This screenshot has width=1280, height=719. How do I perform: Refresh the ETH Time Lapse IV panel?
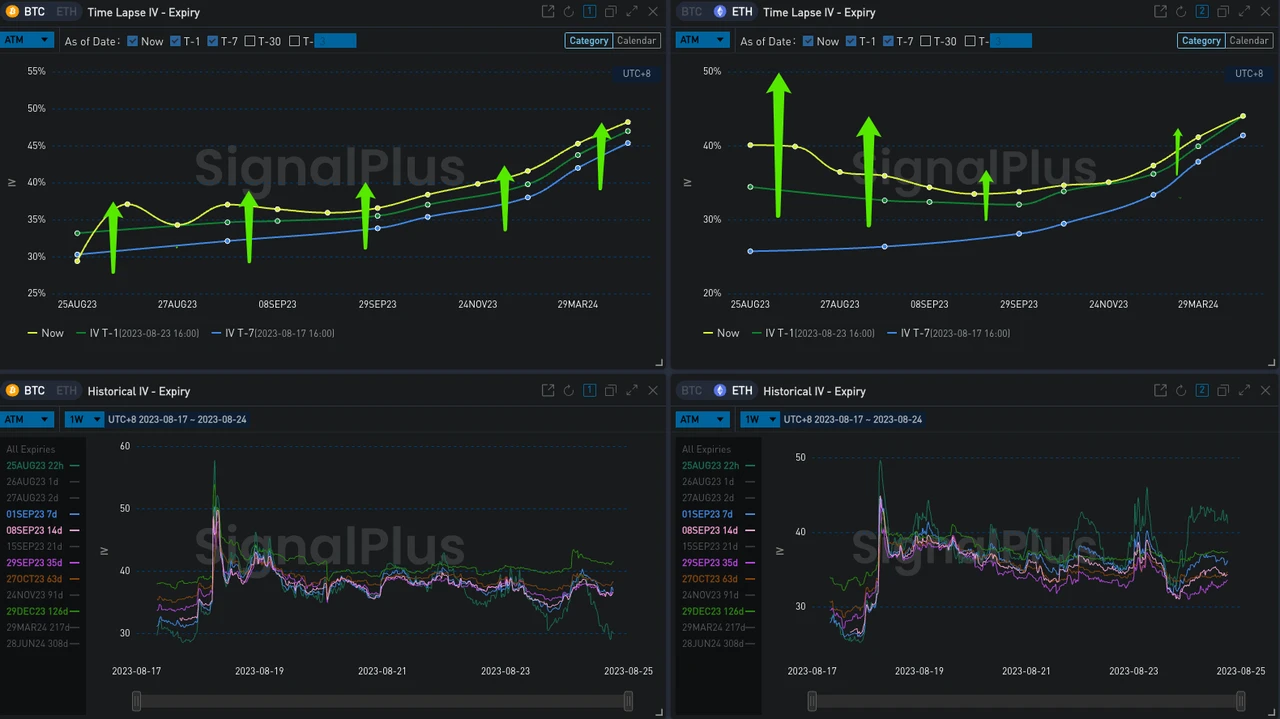click(x=1181, y=12)
